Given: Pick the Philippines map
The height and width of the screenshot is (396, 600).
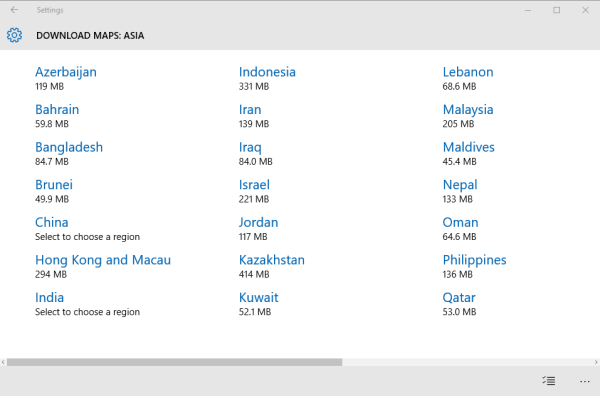Looking at the screenshot, I should 474,266.
